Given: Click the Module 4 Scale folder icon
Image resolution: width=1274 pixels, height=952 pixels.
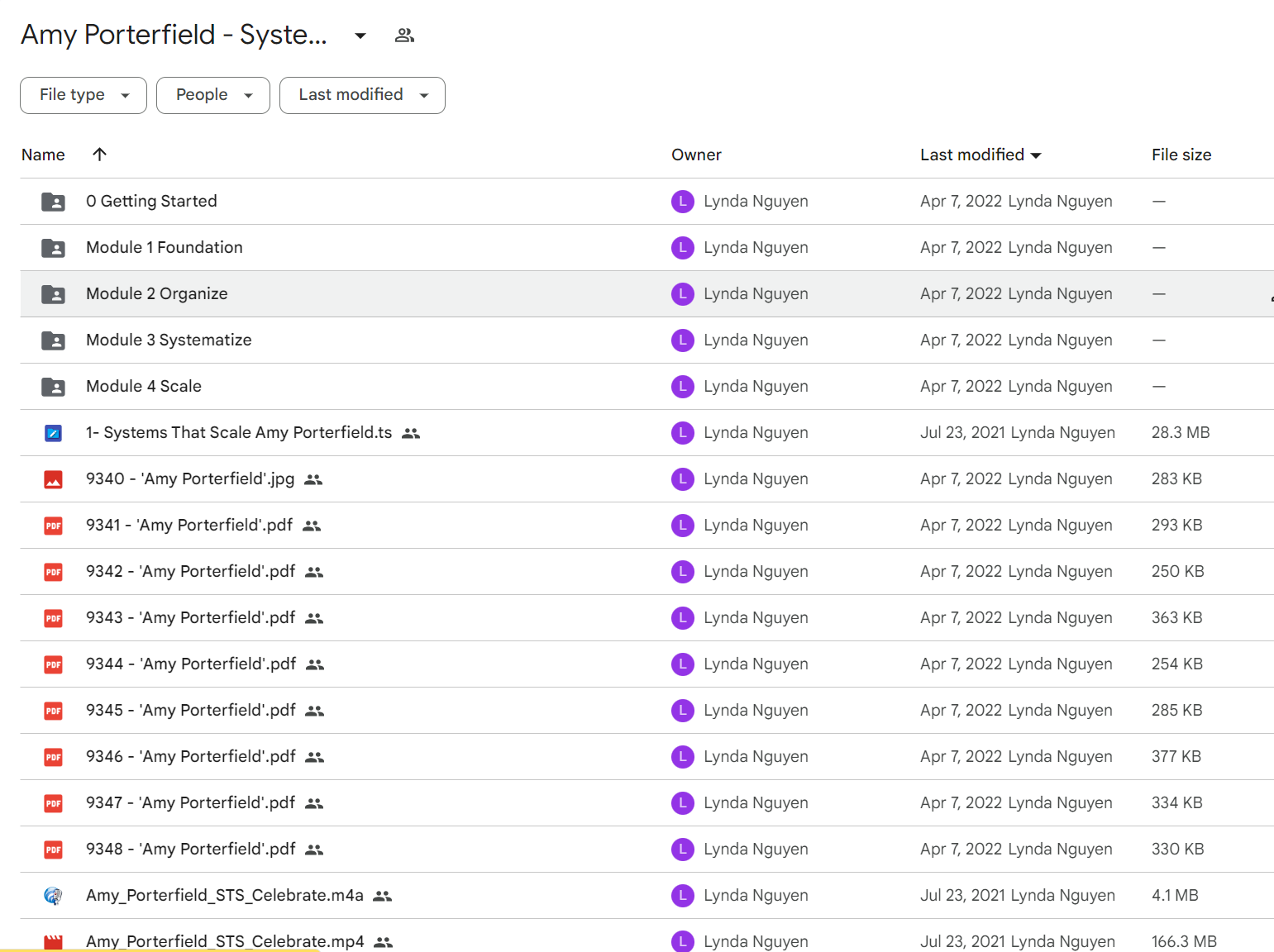Looking at the screenshot, I should click(x=53, y=387).
